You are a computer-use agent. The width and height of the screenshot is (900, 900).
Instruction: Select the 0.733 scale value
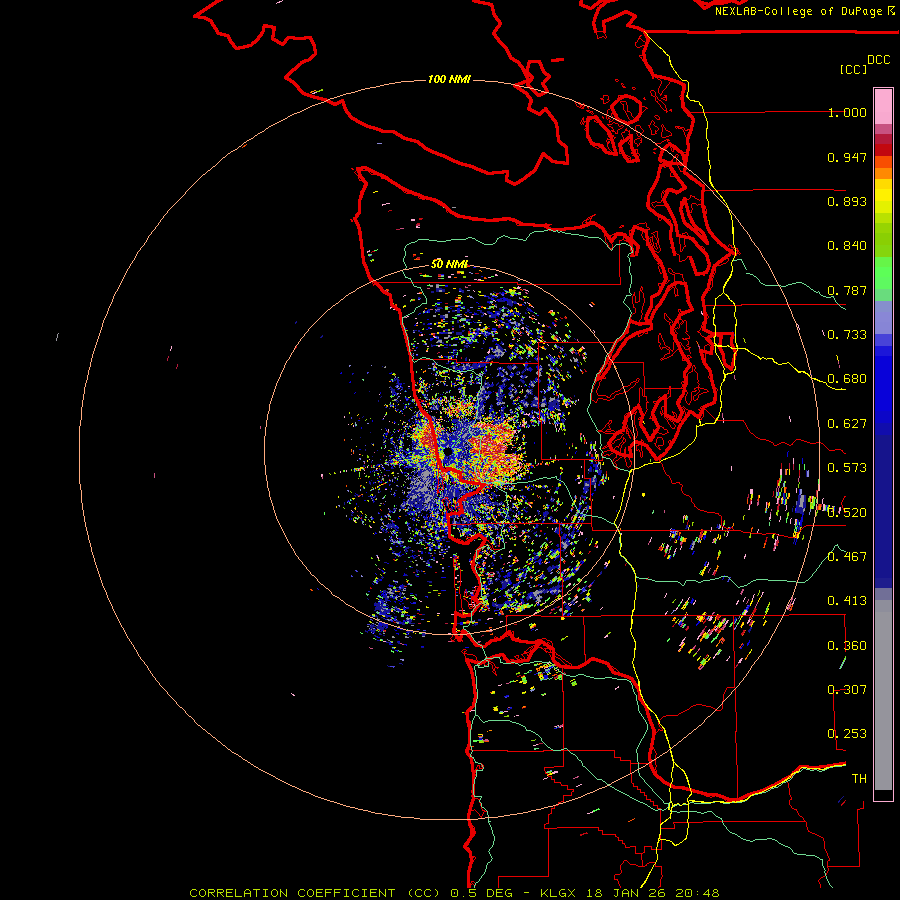(847, 335)
